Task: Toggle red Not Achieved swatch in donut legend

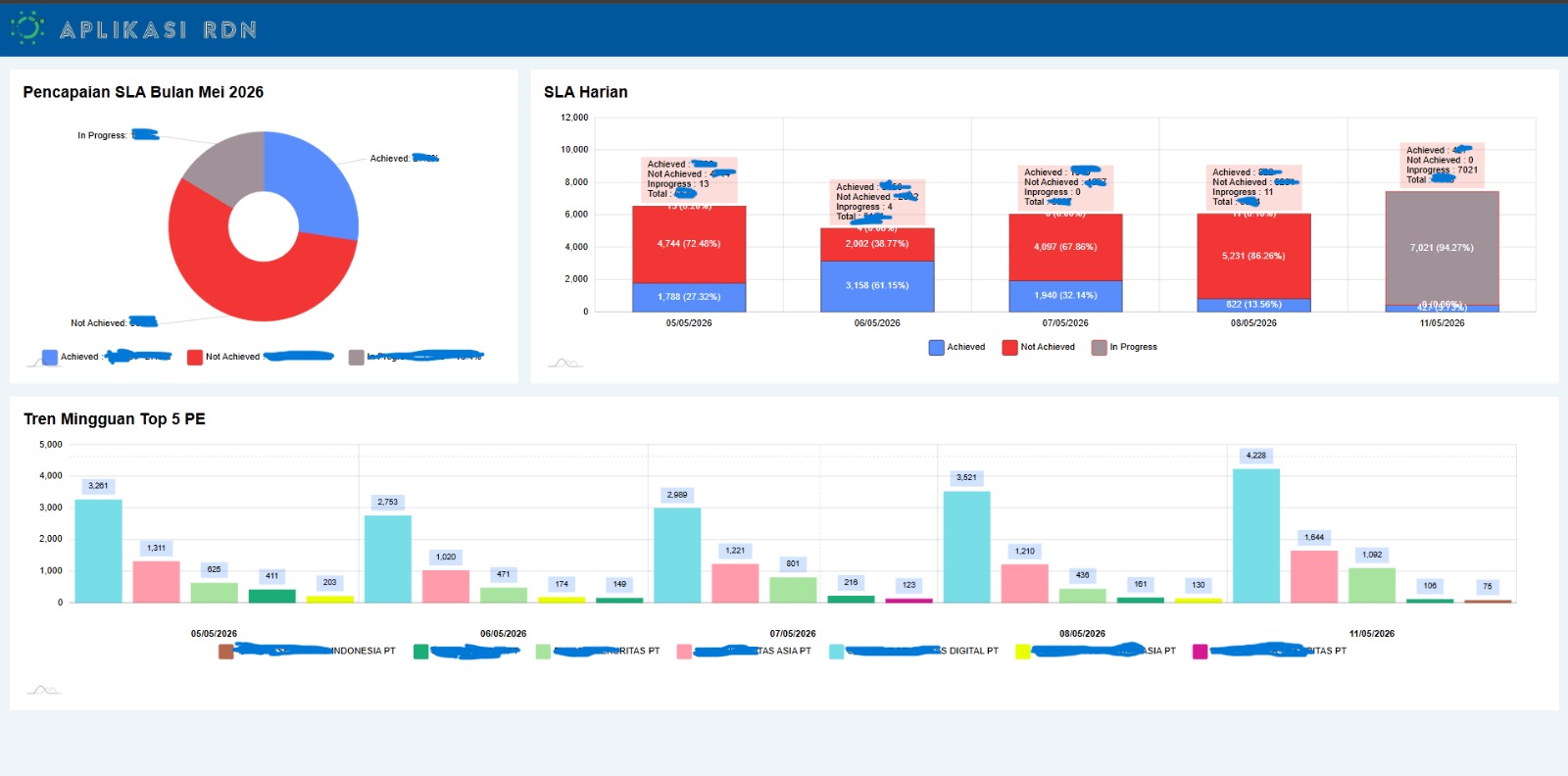Action: pos(194,358)
